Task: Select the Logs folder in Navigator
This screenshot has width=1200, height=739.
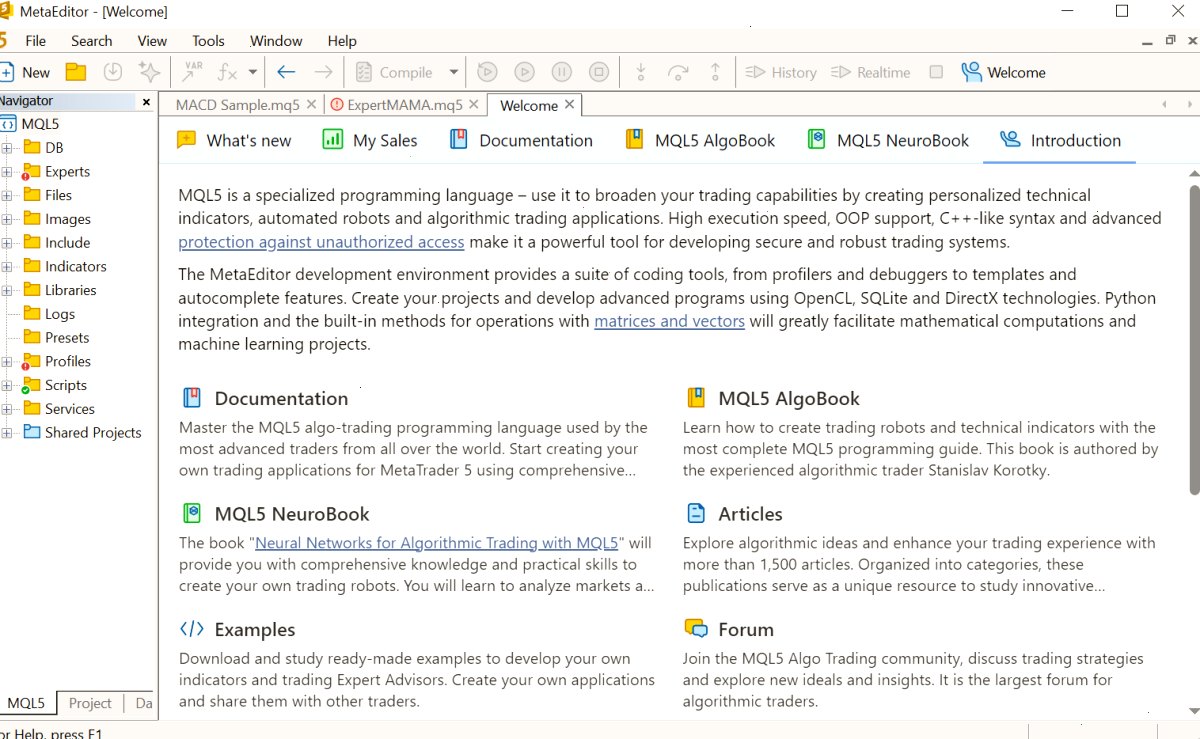Action: (x=60, y=314)
